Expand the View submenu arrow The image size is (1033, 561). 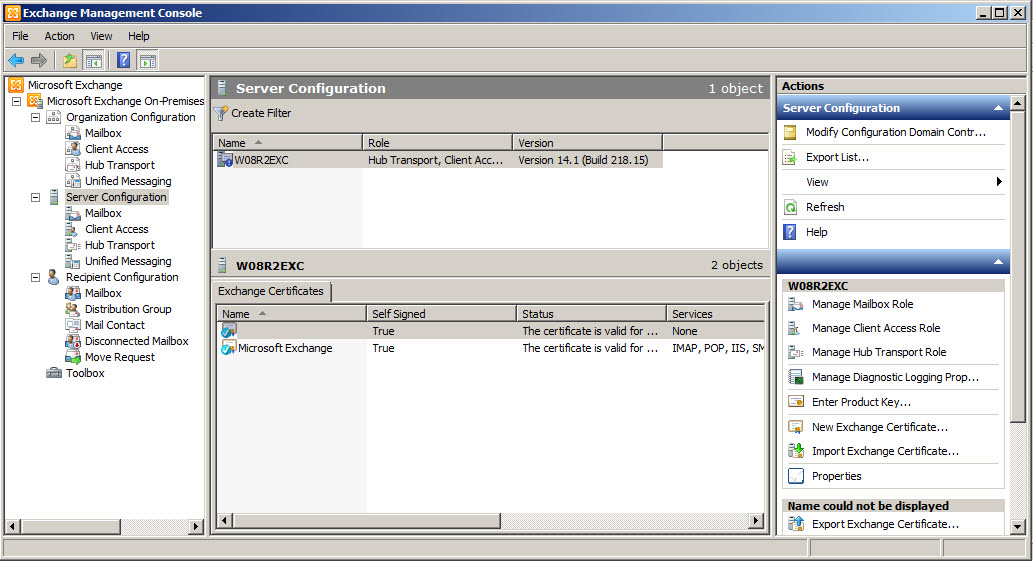[x=999, y=182]
